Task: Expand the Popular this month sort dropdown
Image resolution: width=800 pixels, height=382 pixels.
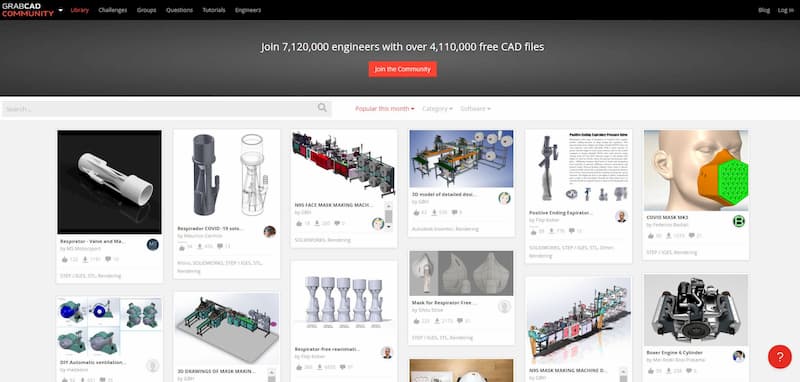Action: (385, 109)
